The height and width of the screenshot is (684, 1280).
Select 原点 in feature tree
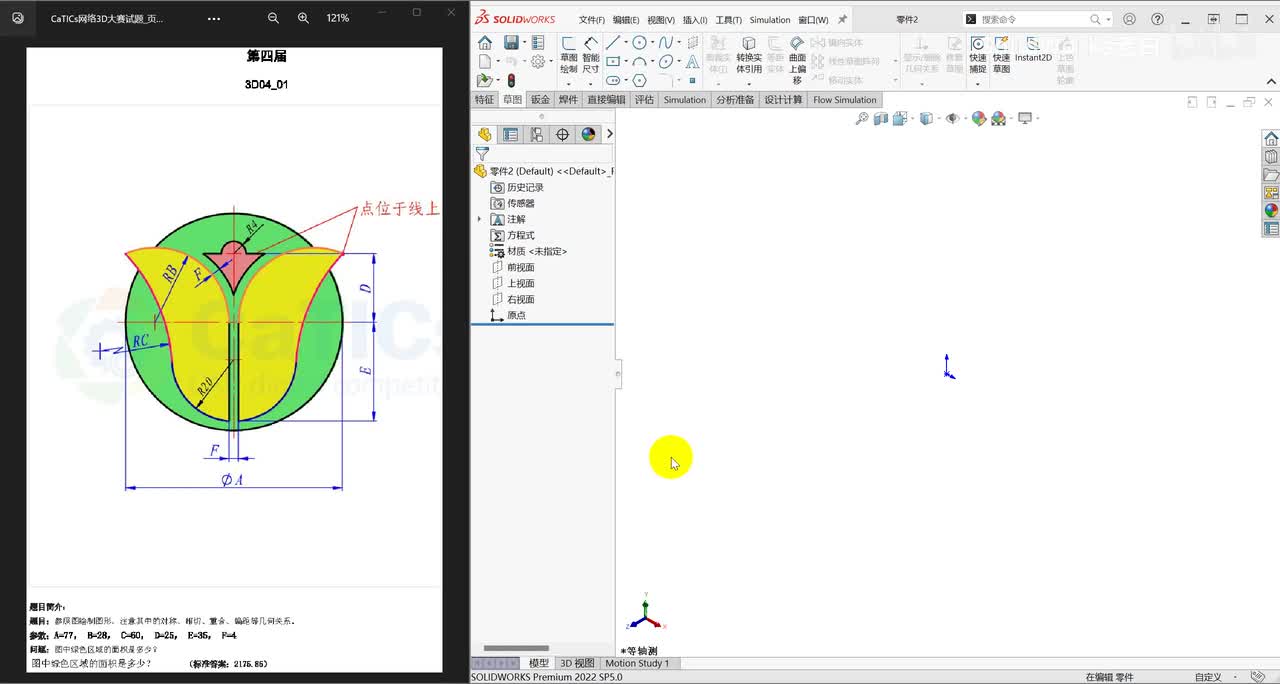(x=516, y=315)
